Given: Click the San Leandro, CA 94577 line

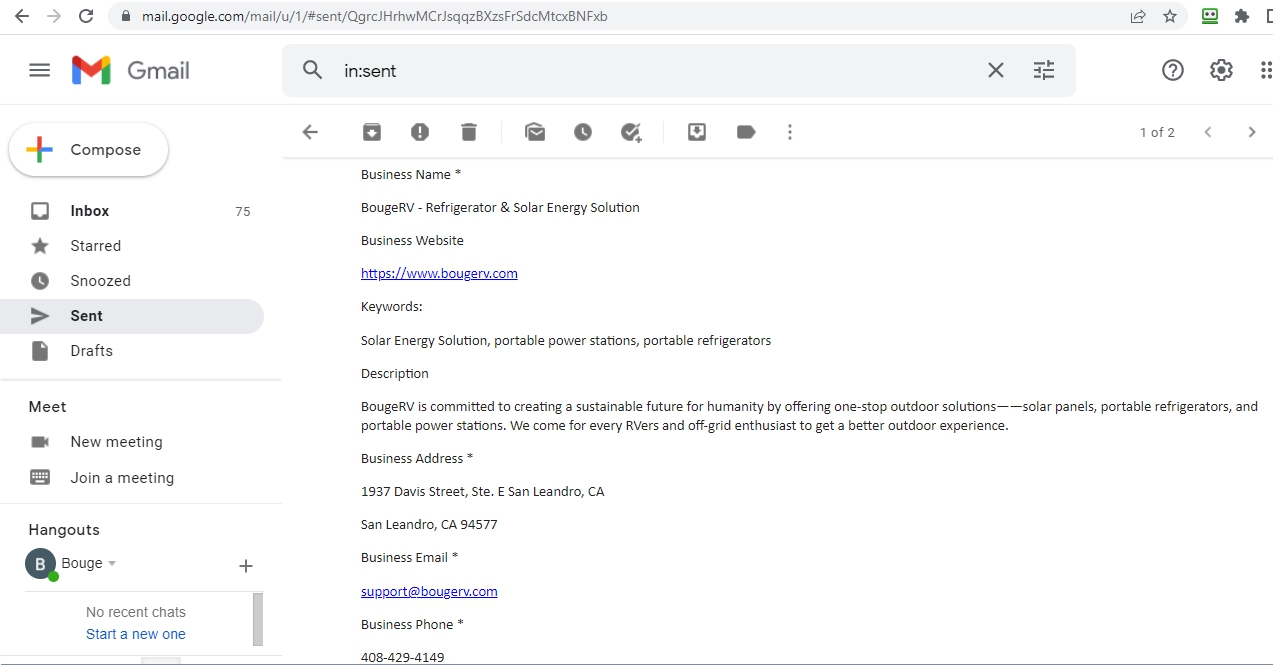Looking at the screenshot, I should [x=429, y=524].
